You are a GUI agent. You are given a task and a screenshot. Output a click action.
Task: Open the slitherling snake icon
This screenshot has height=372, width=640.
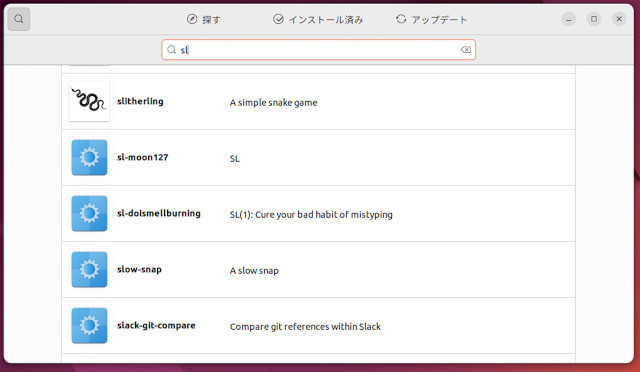click(89, 101)
